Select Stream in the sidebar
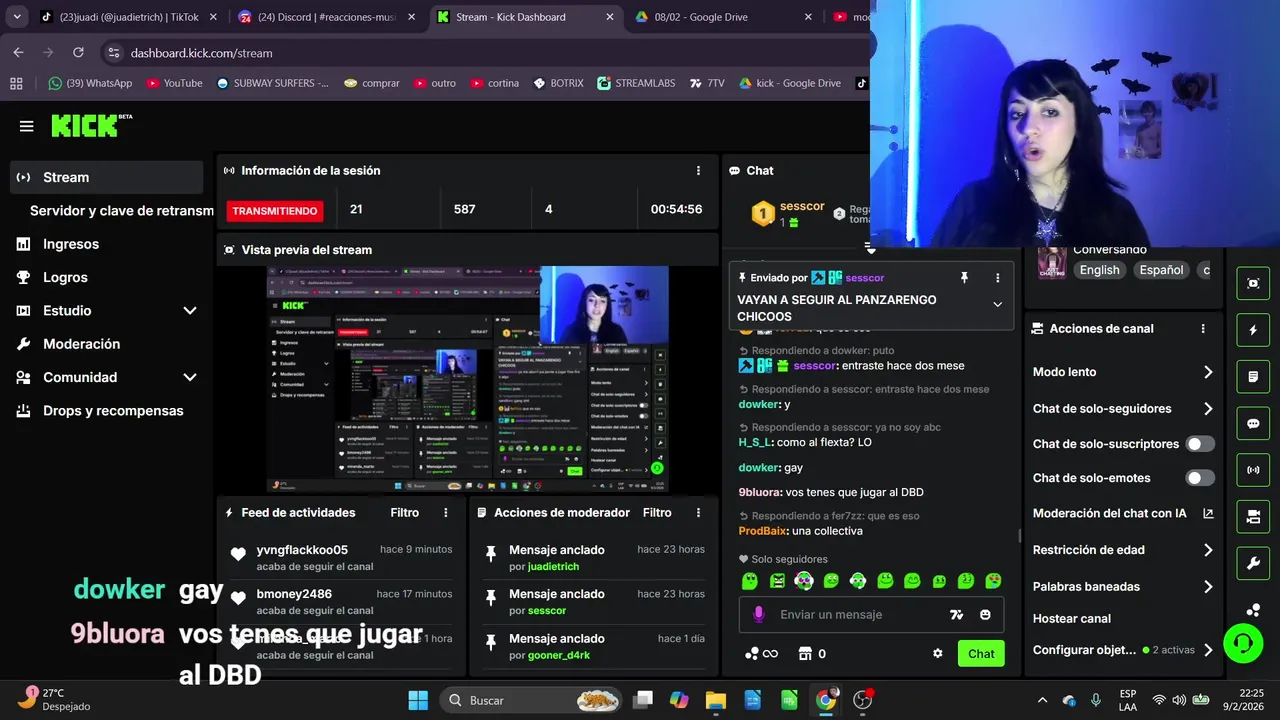This screenshot has width=1280, height=720. click(x=106, y=177)
